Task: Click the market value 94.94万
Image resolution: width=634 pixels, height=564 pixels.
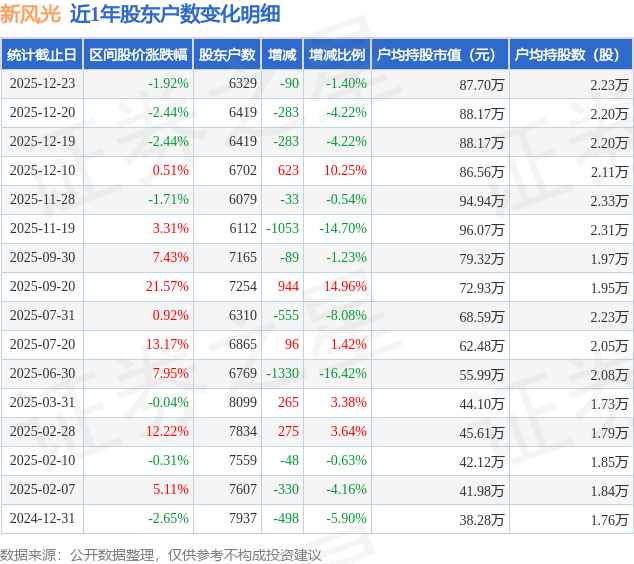Action: [x=482, y=201]
